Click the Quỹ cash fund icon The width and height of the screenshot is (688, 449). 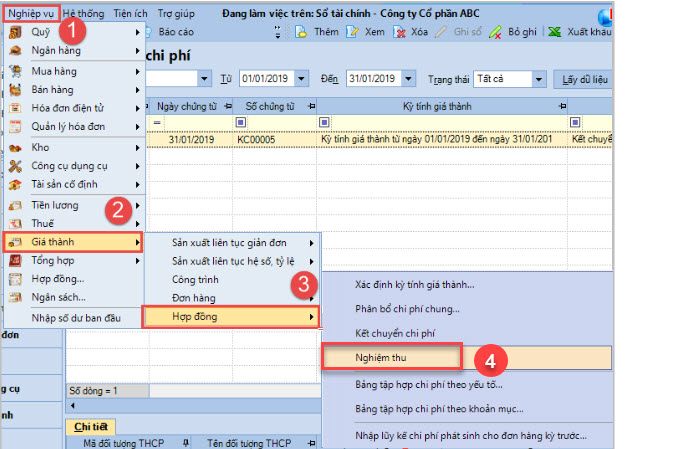pyautogui.click(x=16, y=32)
